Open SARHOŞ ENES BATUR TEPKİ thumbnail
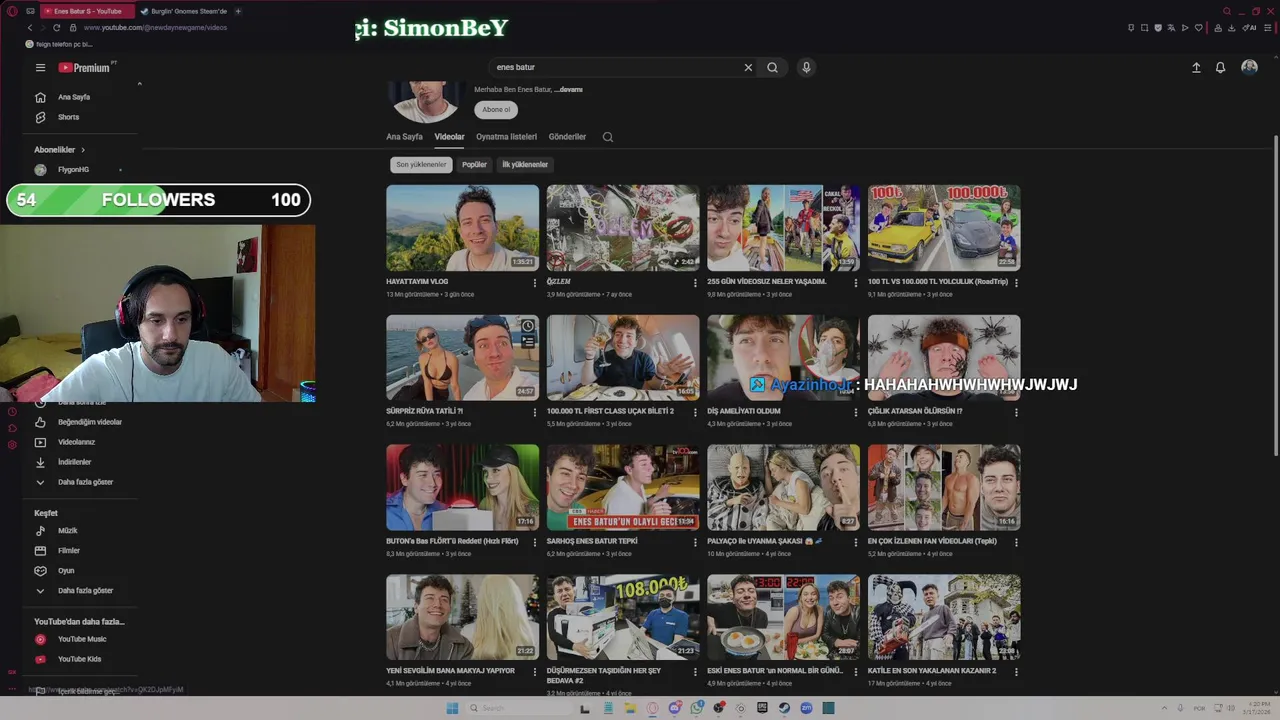Screen dimensions: 1280x720 click(623, 487)
